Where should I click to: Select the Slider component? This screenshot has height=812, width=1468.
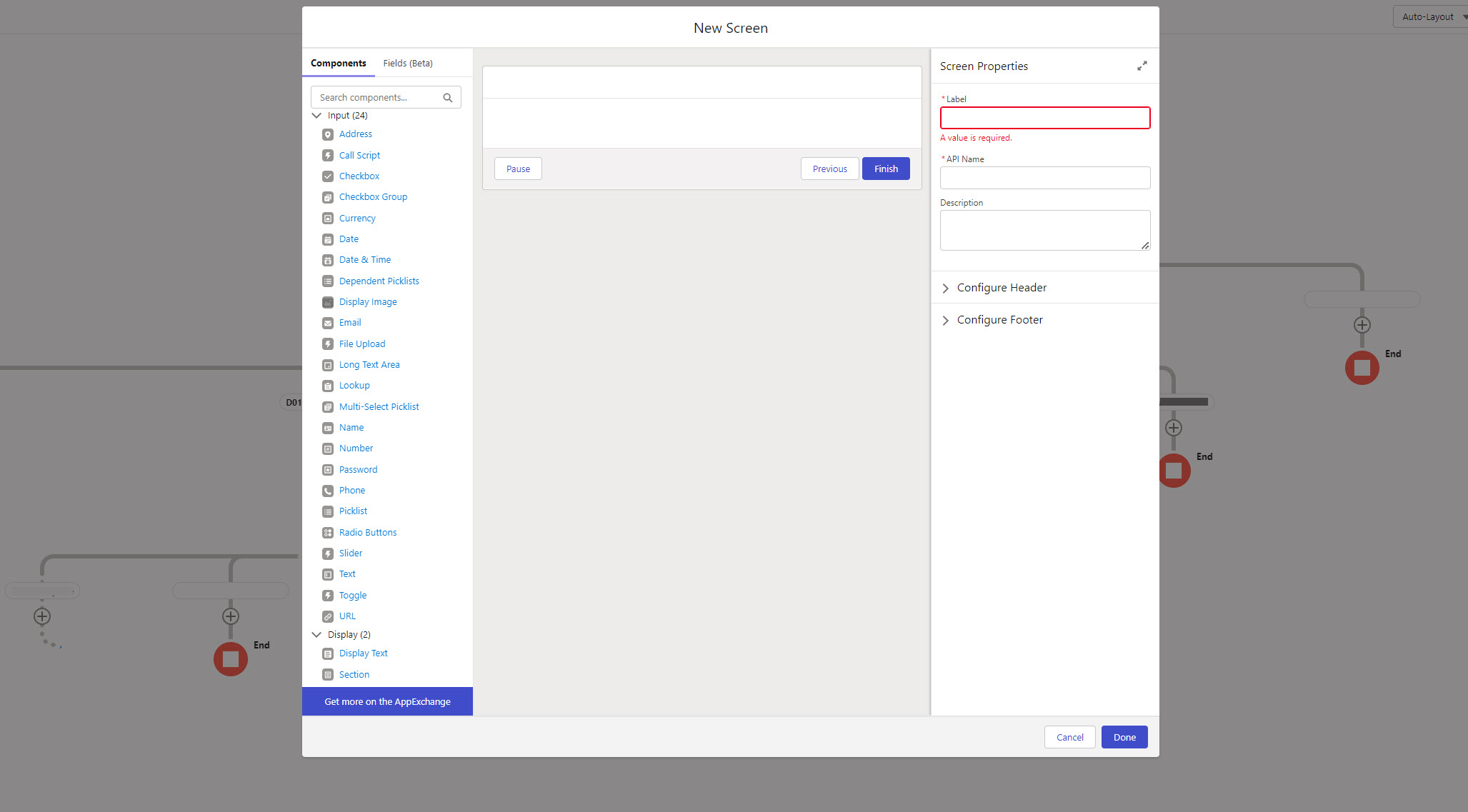(350, 553)
